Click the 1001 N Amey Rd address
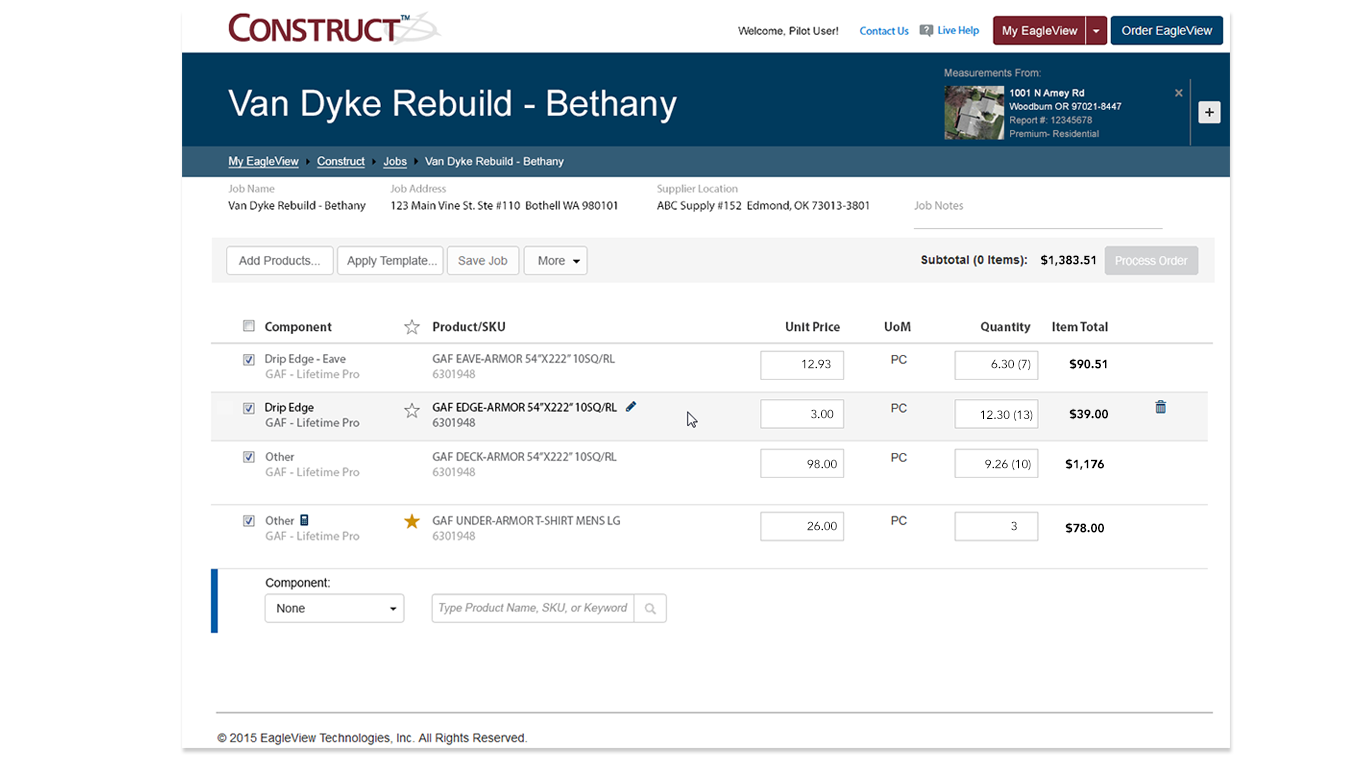 (1046, 93)
